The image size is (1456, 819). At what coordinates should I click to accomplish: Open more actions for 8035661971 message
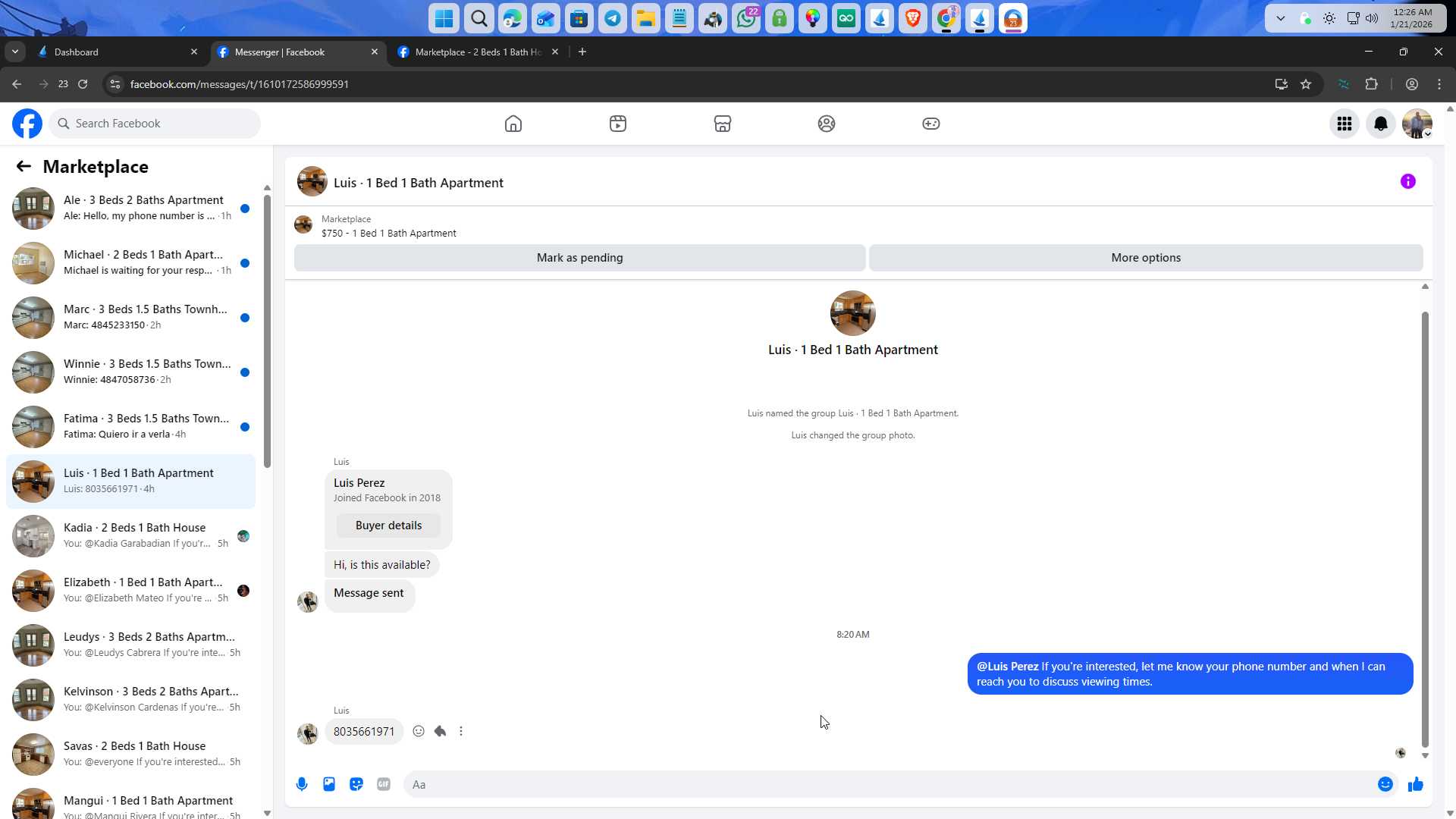[x=461, y=731]
